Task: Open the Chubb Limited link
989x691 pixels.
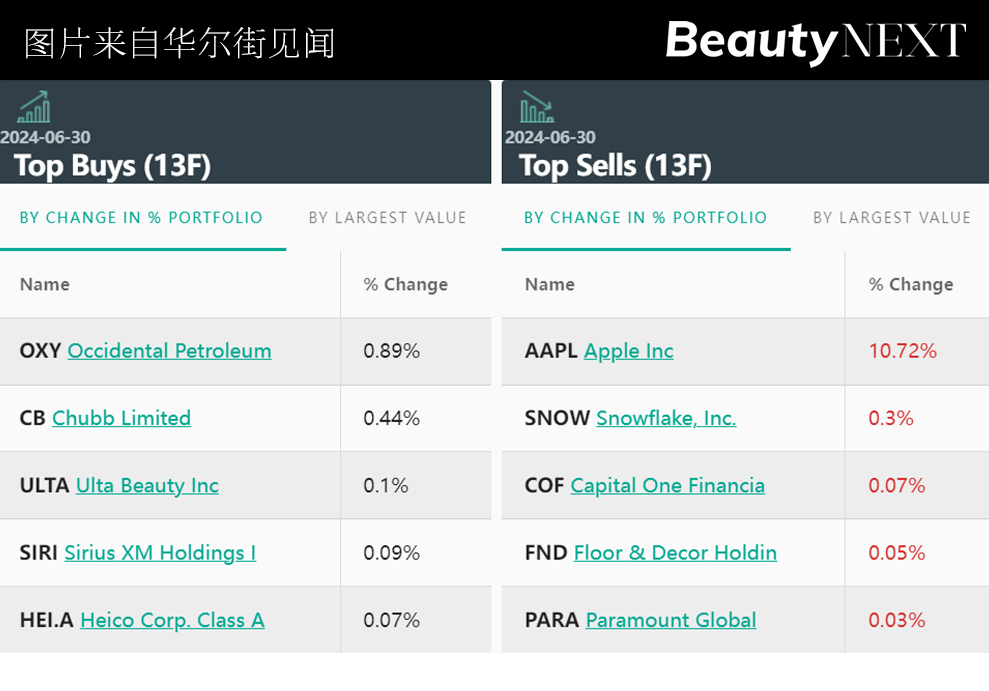Action: tap(121, 418)
